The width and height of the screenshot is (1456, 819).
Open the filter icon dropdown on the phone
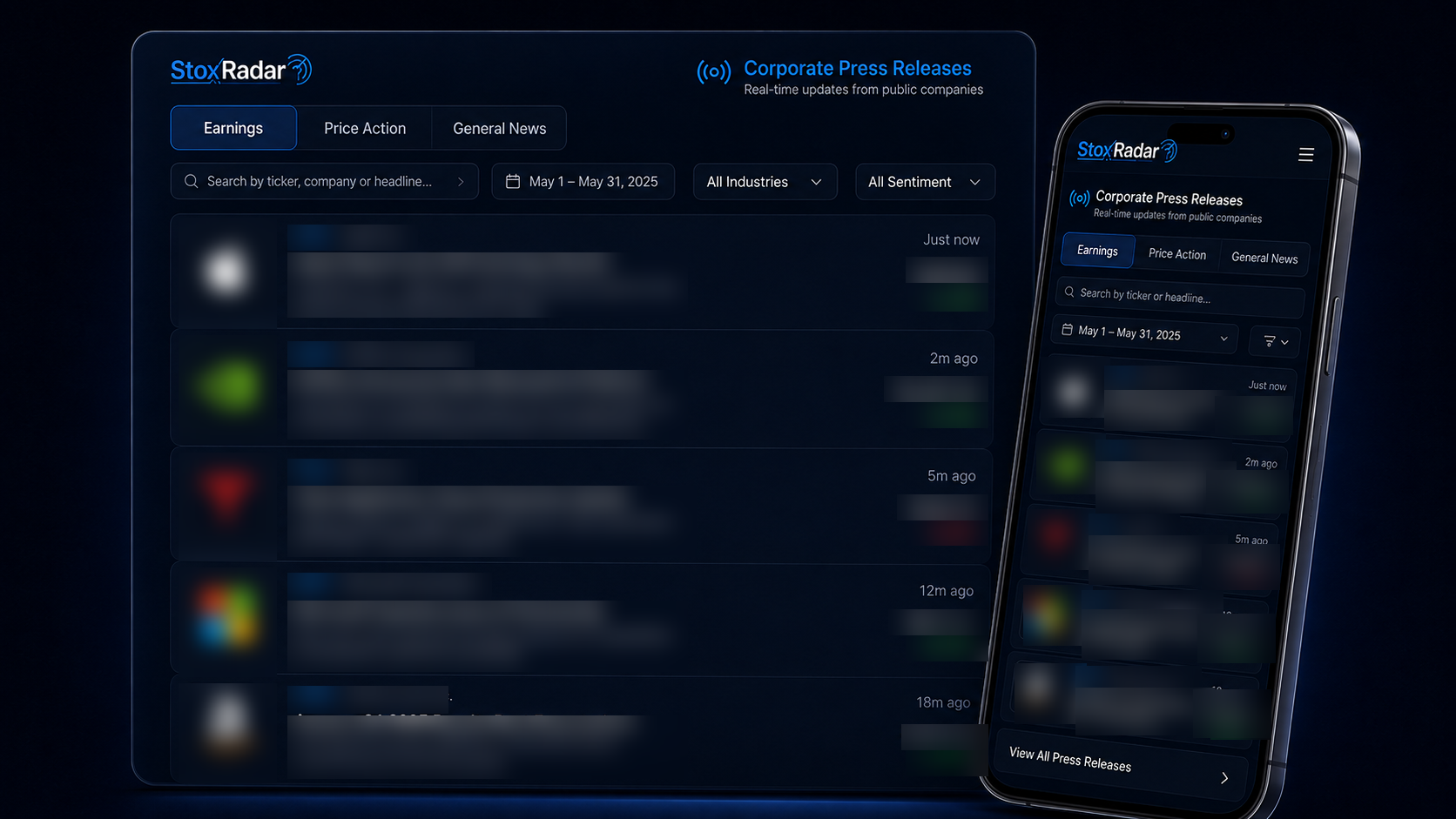(1275, 341)
